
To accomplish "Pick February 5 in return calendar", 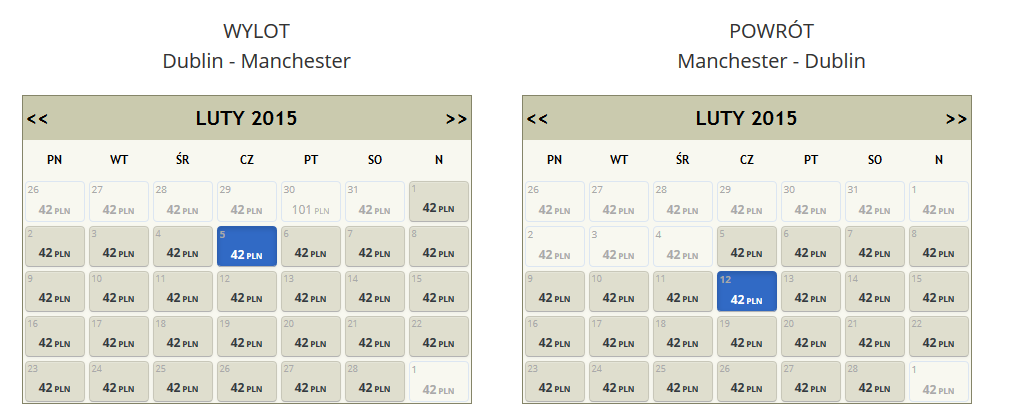I will (x=747, y=246).
